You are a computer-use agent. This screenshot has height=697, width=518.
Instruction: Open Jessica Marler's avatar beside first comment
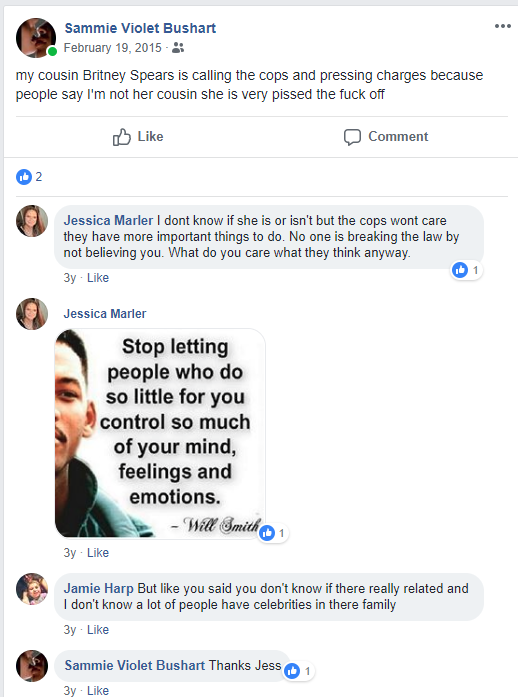click(x=32, y=221)
